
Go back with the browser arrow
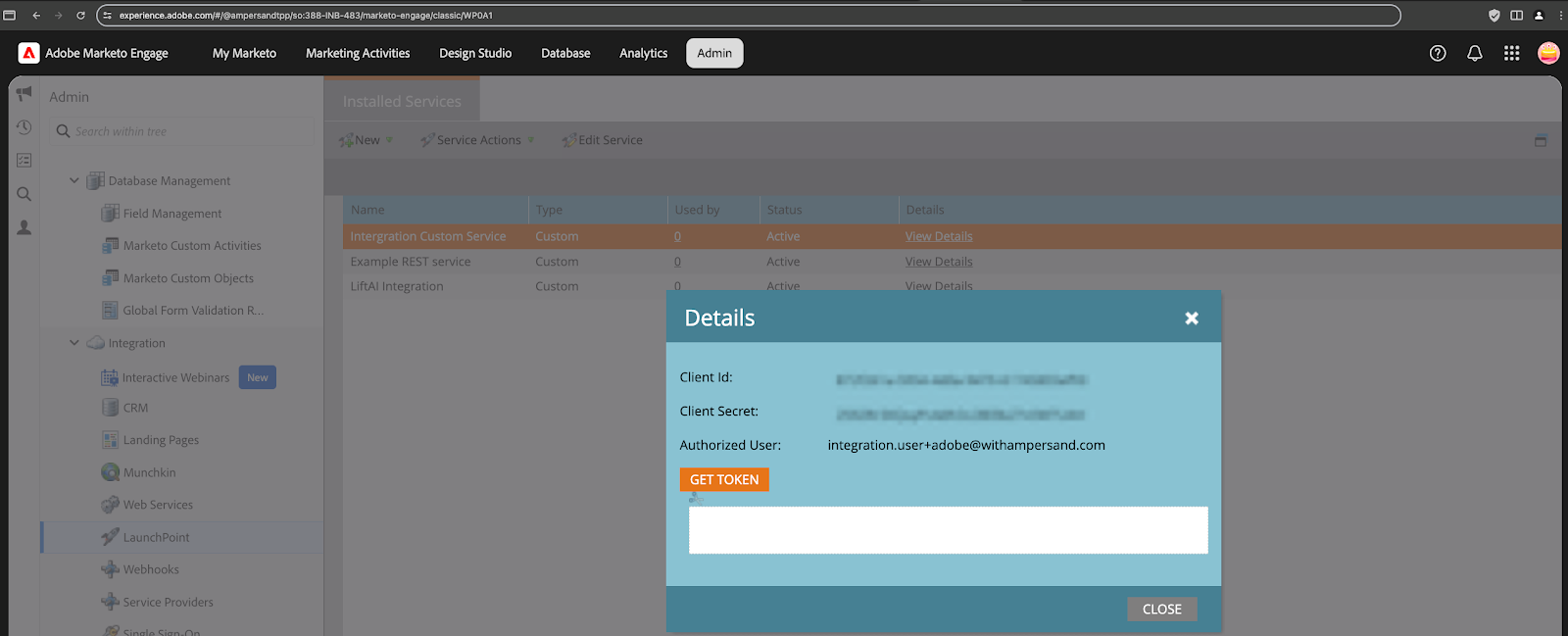point(36,15)
